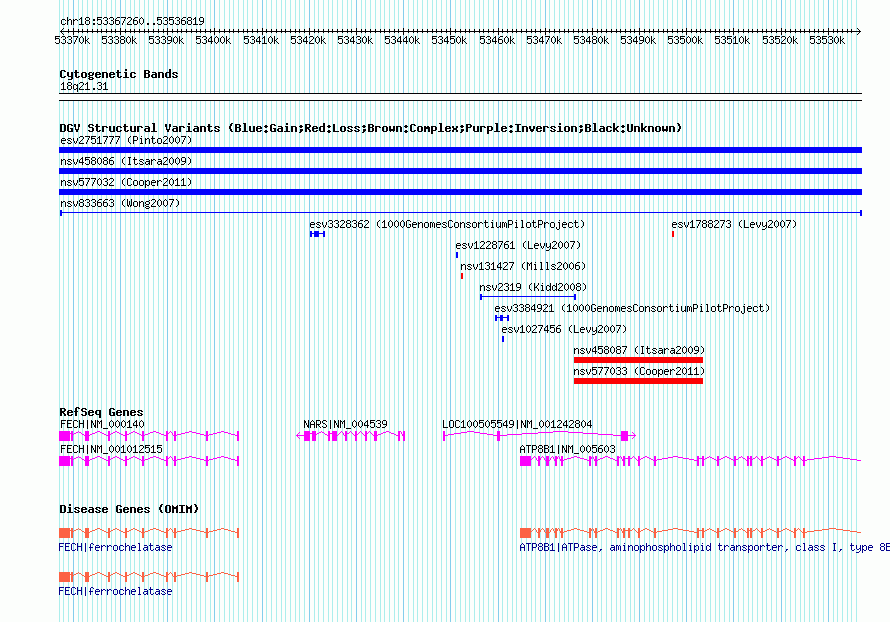The height and width of the screenshot is (622, 890).
Task: Click the ruler's right arrow end
Action: pos(858,31)
